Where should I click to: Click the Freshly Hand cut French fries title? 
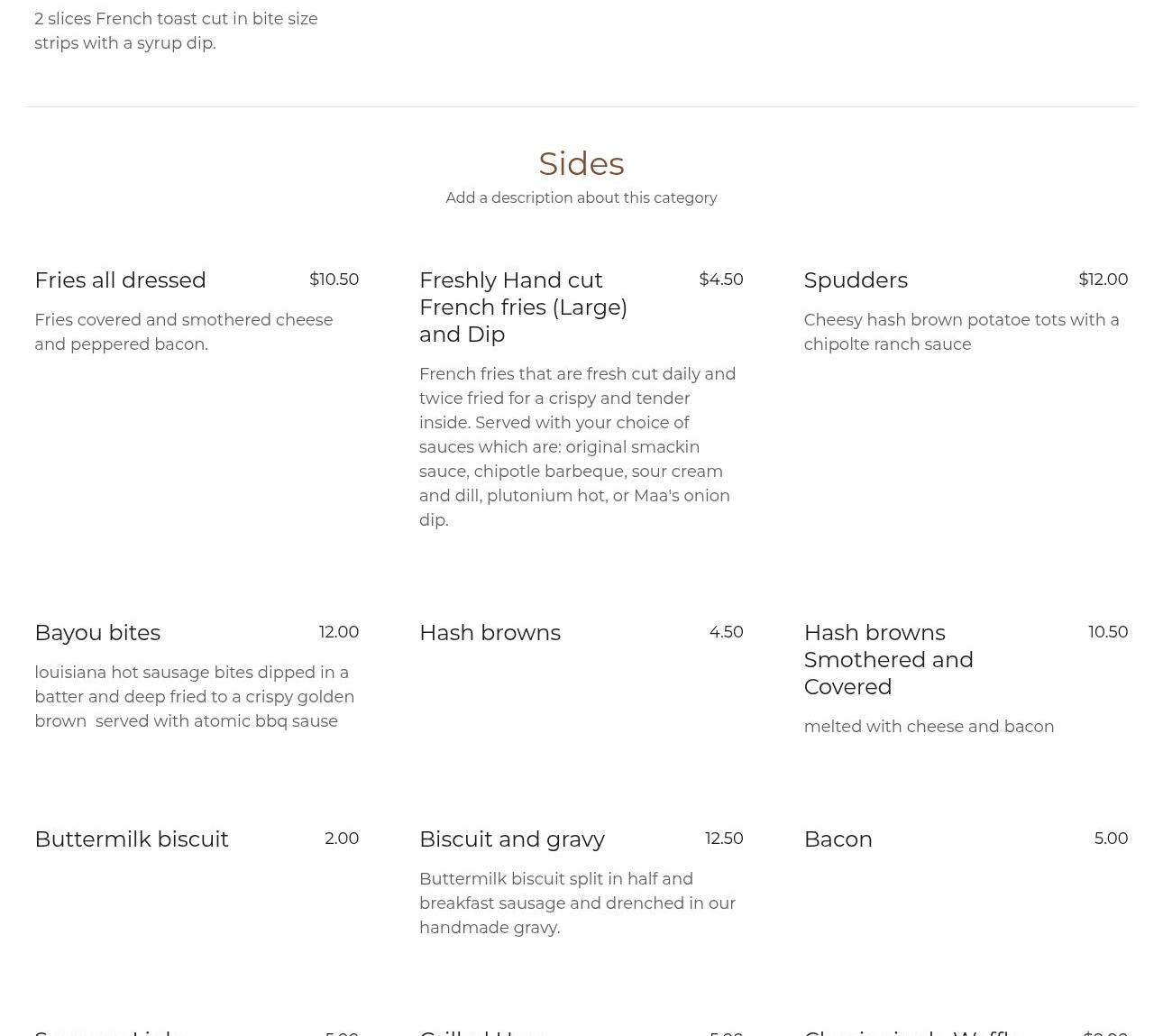[x=523, y=307]
